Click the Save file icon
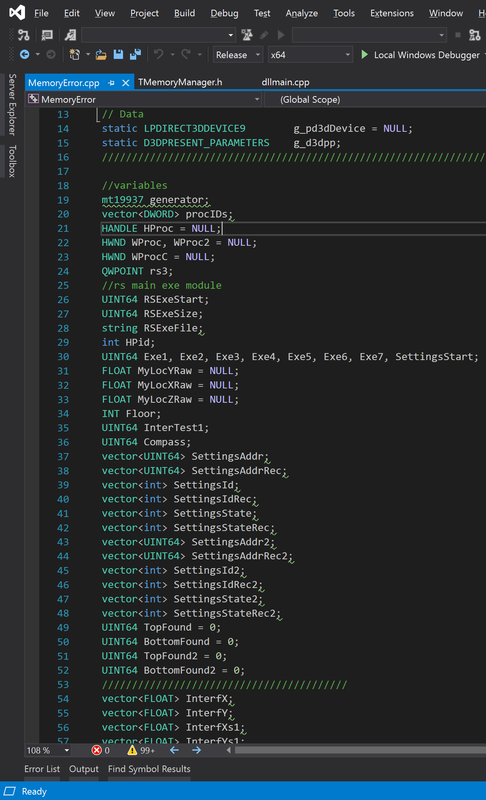Screen dimensions: 486x800 pos(118,55)
